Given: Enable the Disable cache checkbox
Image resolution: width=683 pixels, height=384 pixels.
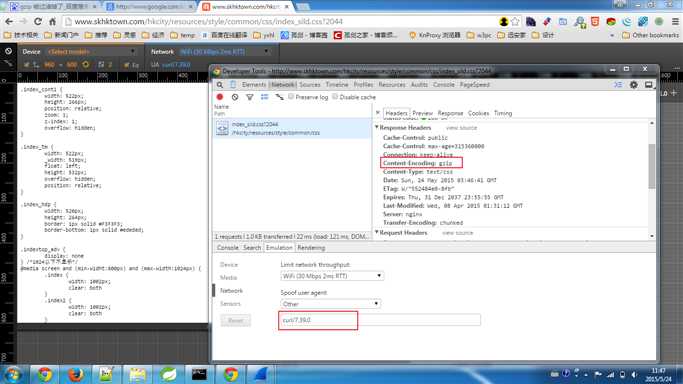Looking at the screenshot, I should pyautogui.click(x=335, y=97).
